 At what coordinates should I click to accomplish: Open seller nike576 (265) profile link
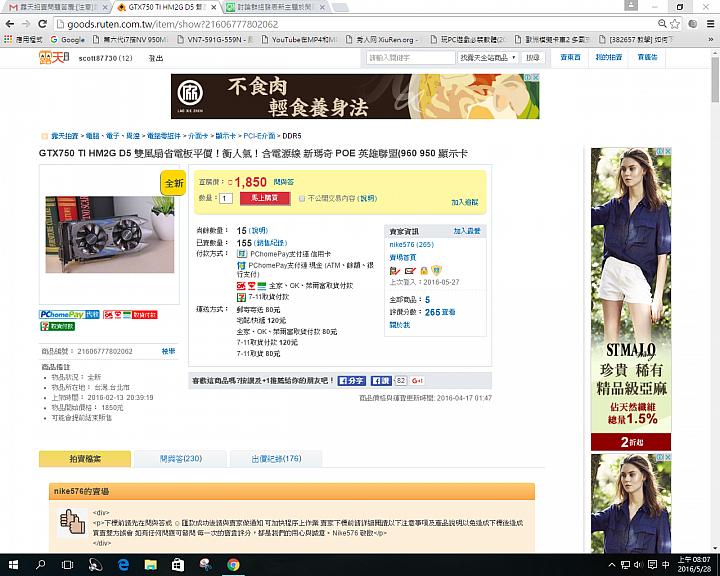[411, 244]
